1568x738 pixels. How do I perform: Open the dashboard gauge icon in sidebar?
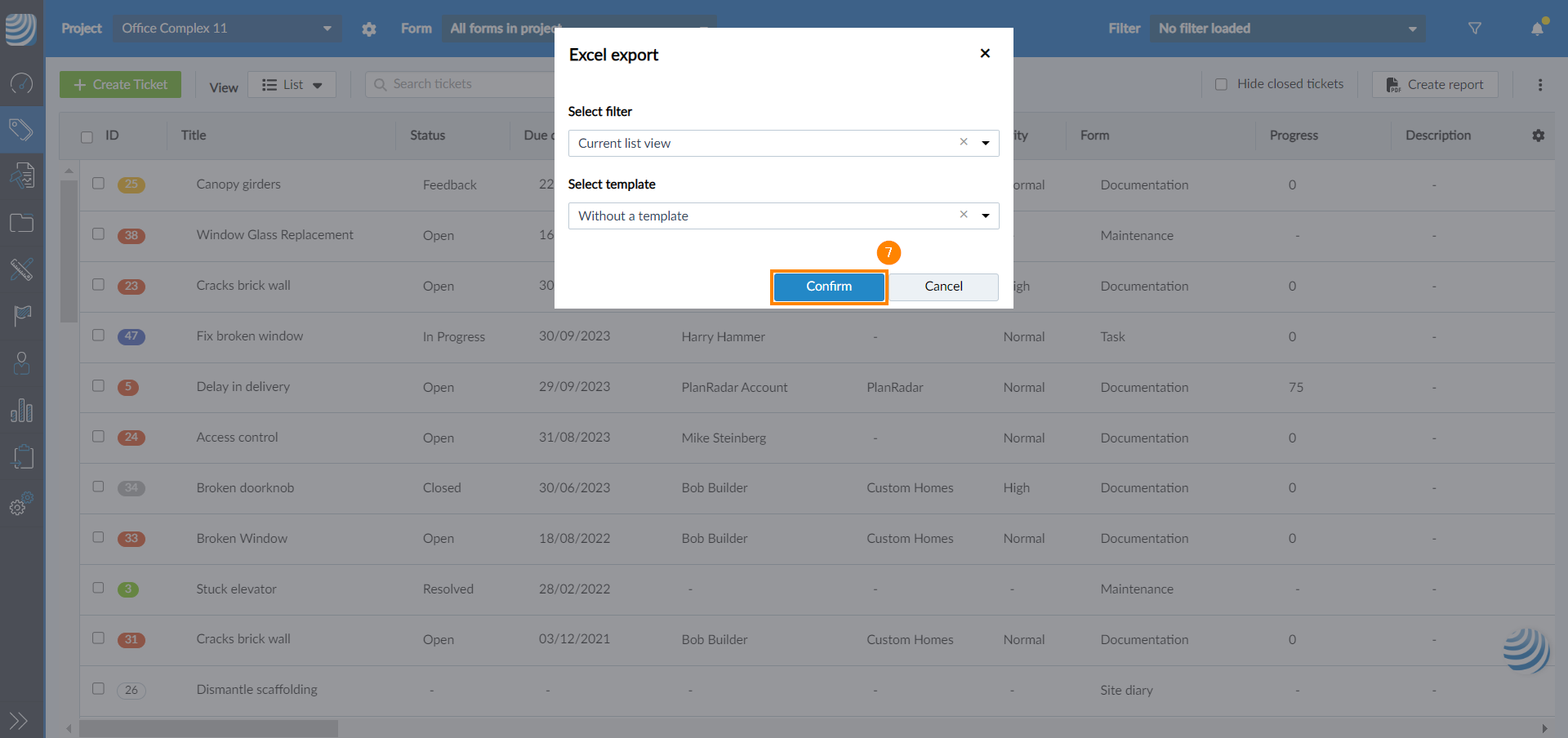click(21, 82)
